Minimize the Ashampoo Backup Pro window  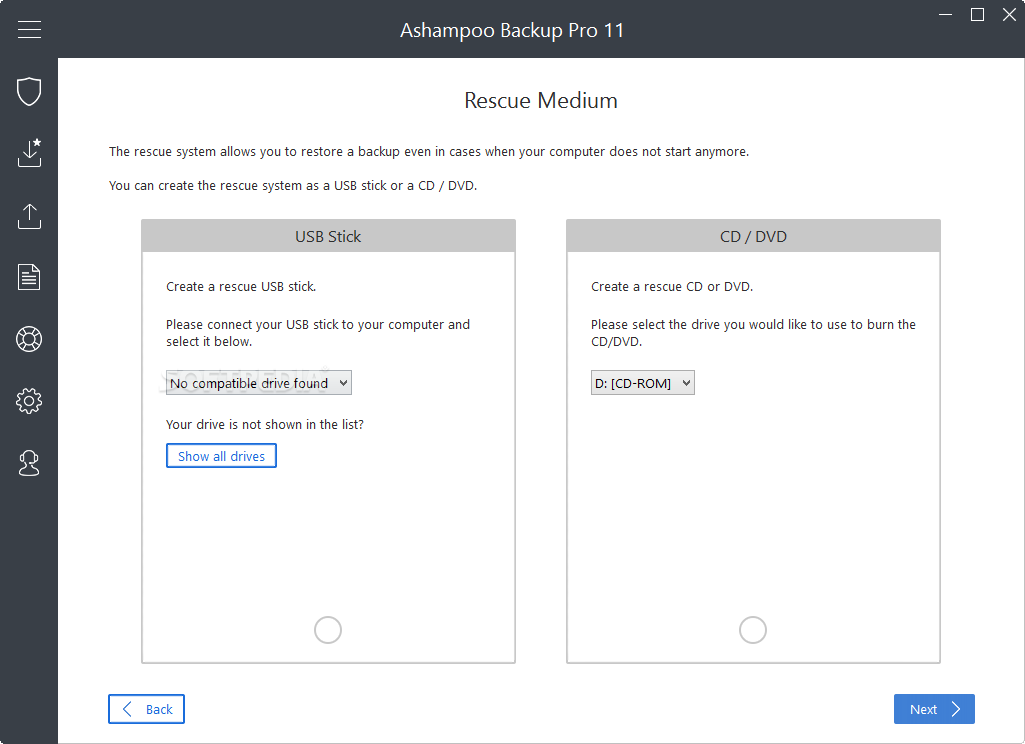945,14
